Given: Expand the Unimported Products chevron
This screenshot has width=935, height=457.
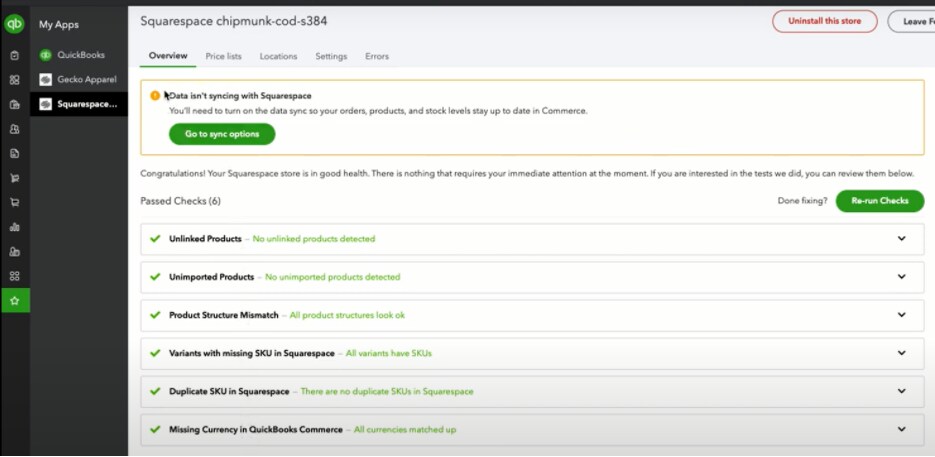Looking at the screenshot, I should 902,277.
